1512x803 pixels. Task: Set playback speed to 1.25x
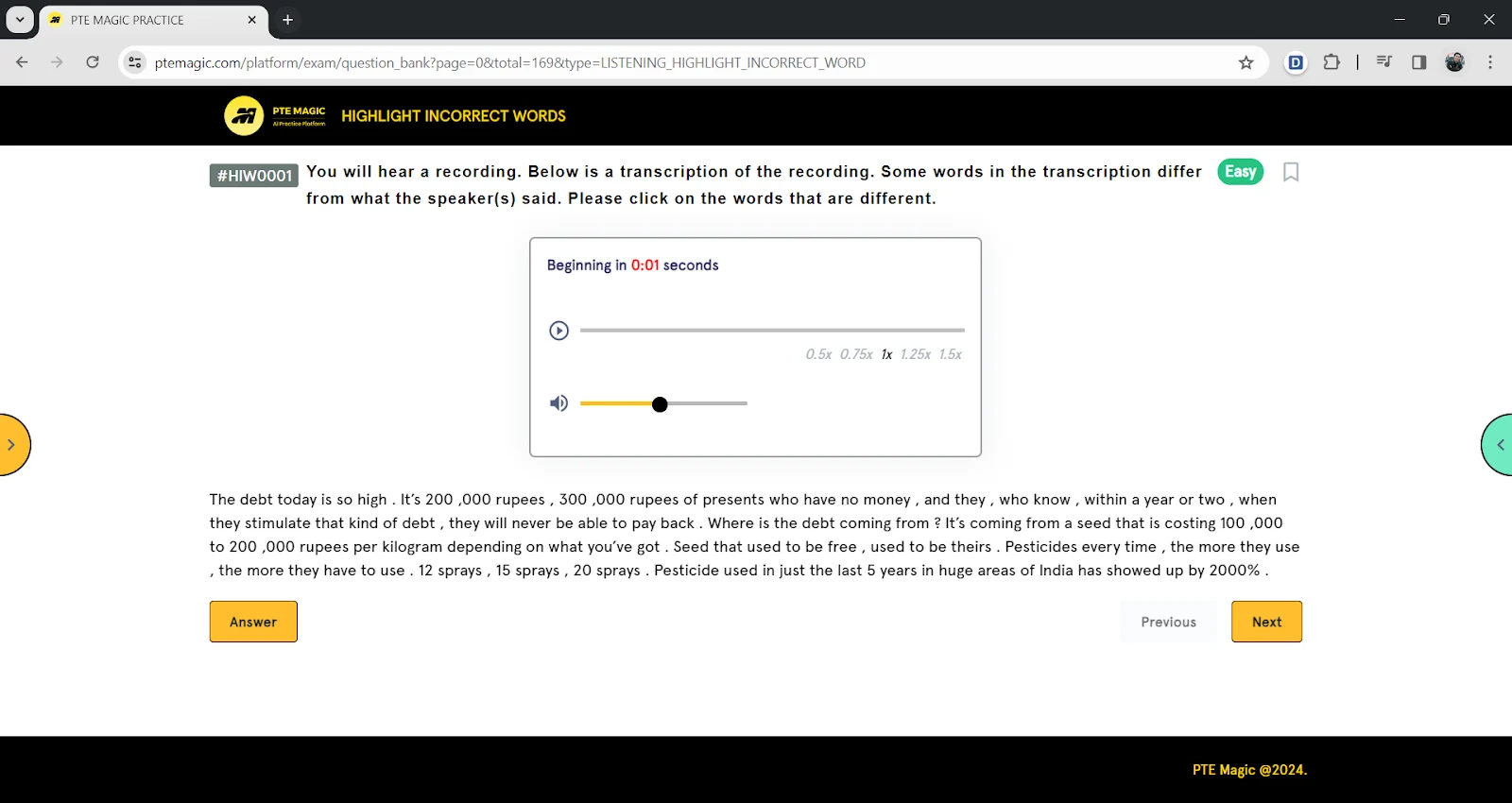pyautogui.click(x=915, y=354)
